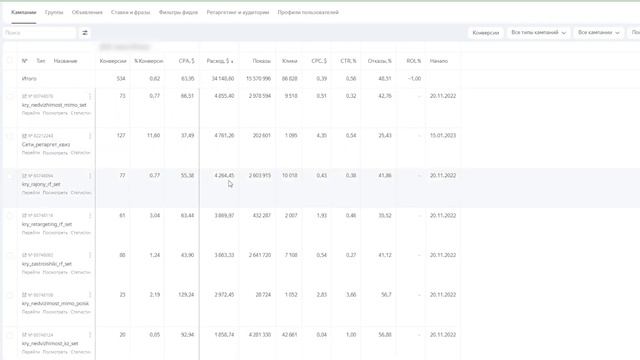640x360 pixels.
Task: Click campaign type icon of kry_zastroishiki_rf_set
Action: (x=24, y=255)
